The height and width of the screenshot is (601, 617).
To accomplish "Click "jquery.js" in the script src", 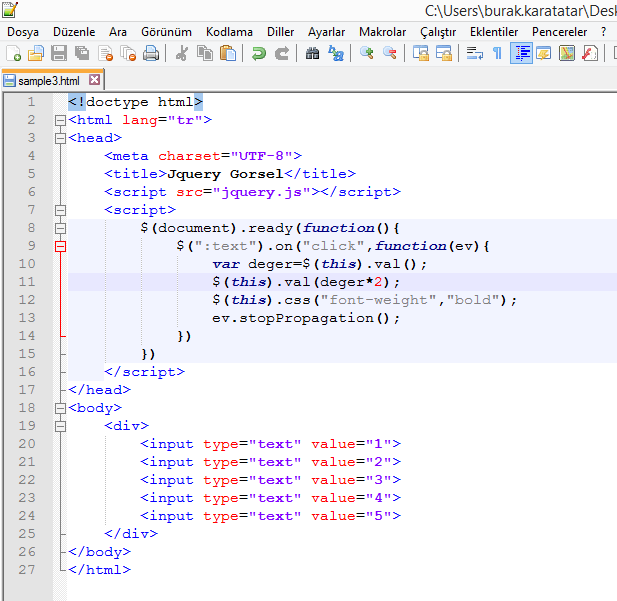I will [x=261, y=192].
